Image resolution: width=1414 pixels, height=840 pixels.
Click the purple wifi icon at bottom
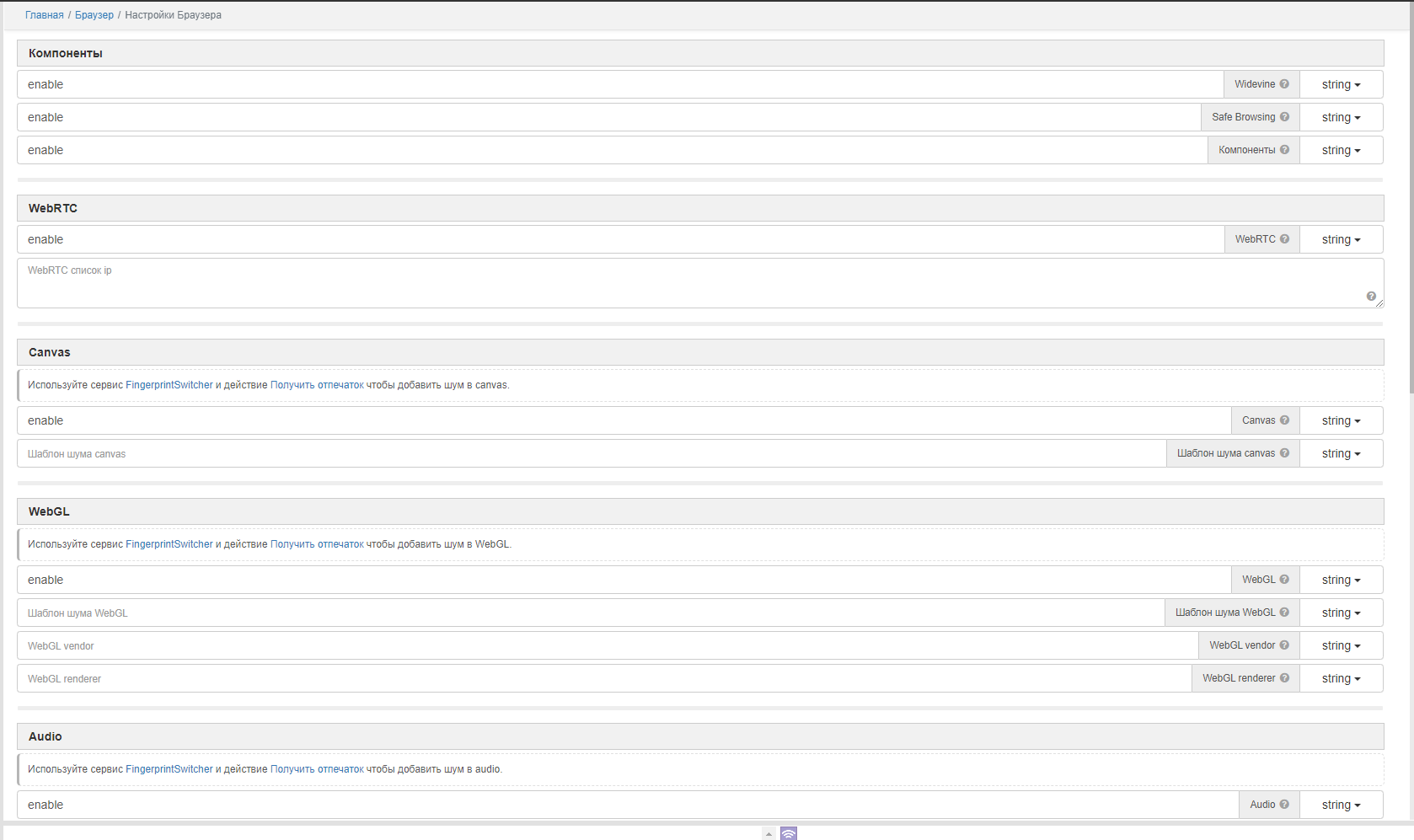(x=789, y=832)
